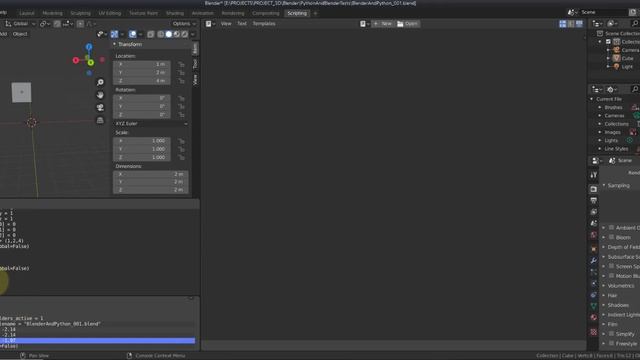
Task: Select material preview shading mode
Action: click(176, 34)
